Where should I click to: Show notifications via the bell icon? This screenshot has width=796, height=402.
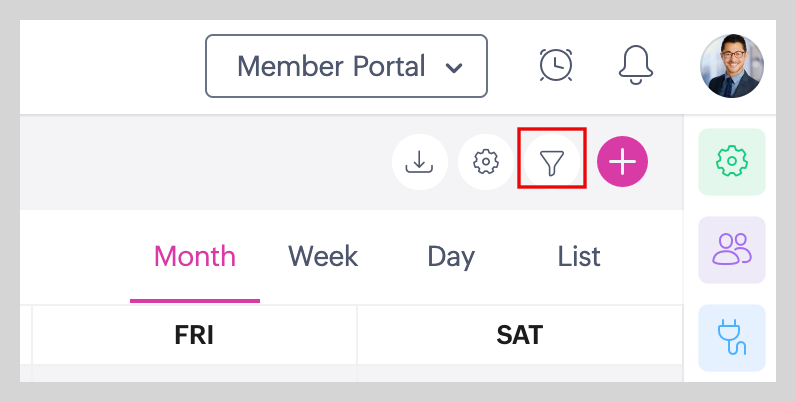point(637,65)
